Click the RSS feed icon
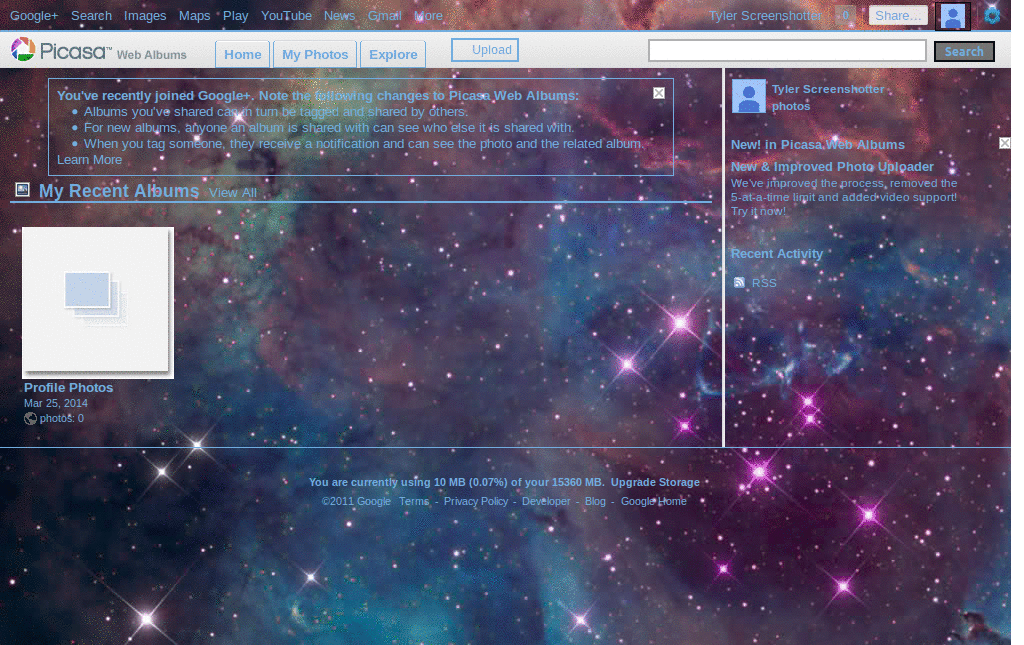Viewport: 1024px width, 645px height. 739,283
